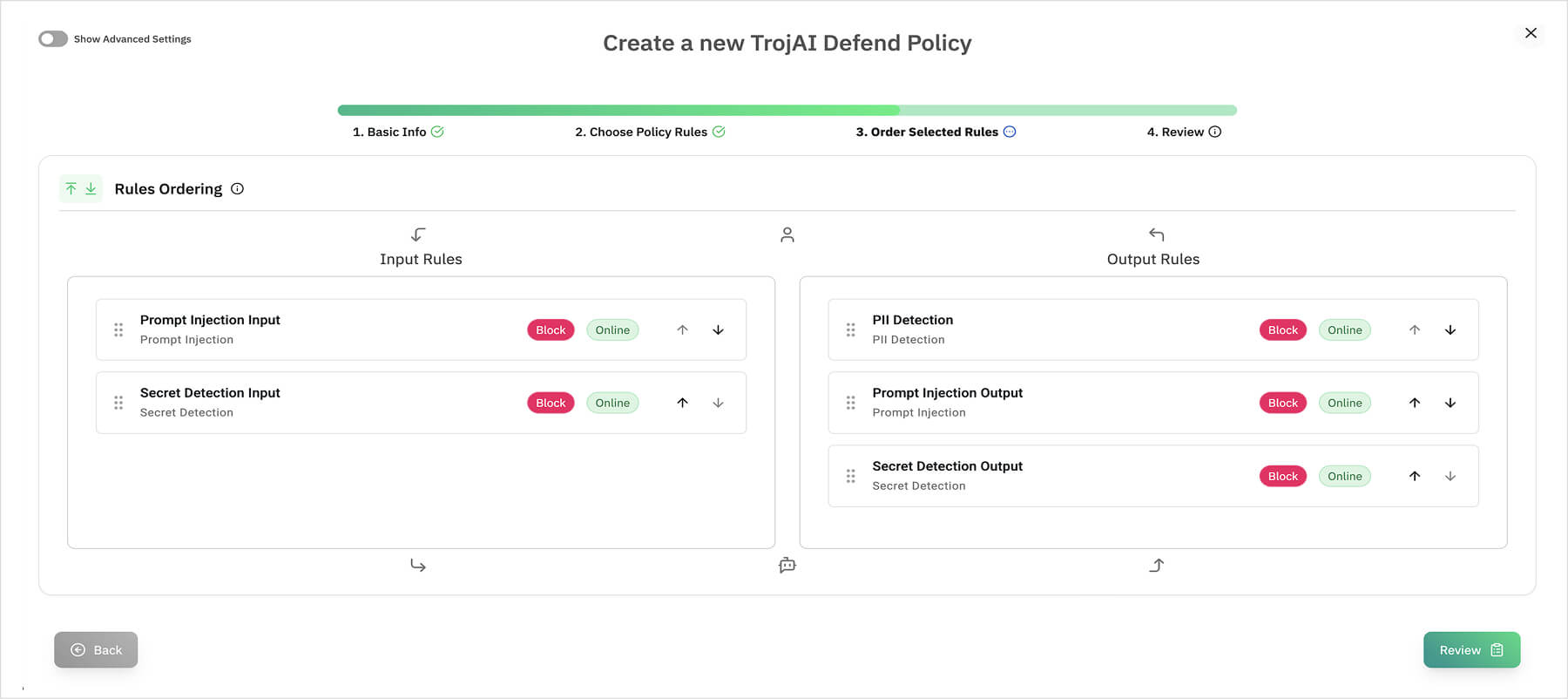Select the Secret Detection Output rule title
Image resolution: width=1568 pixels, height=699 pixels.
(948, 466)
